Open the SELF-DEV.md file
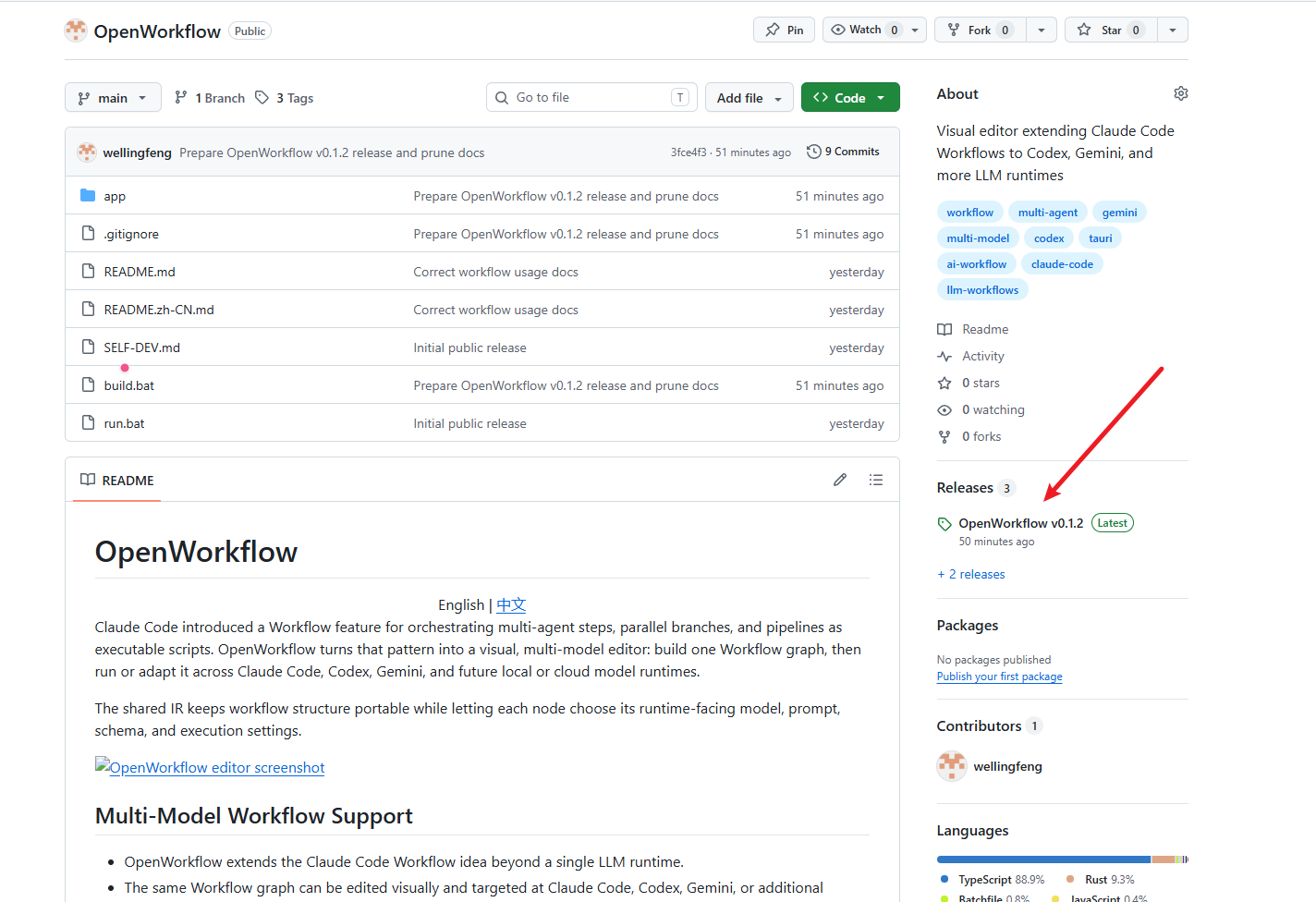This screenshot has height=902, width=1316. (142, 347)
